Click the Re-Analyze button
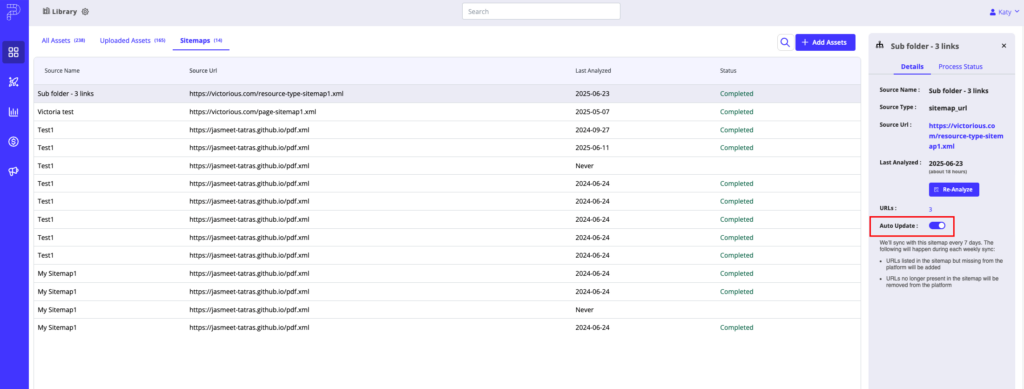 [953, 189]
